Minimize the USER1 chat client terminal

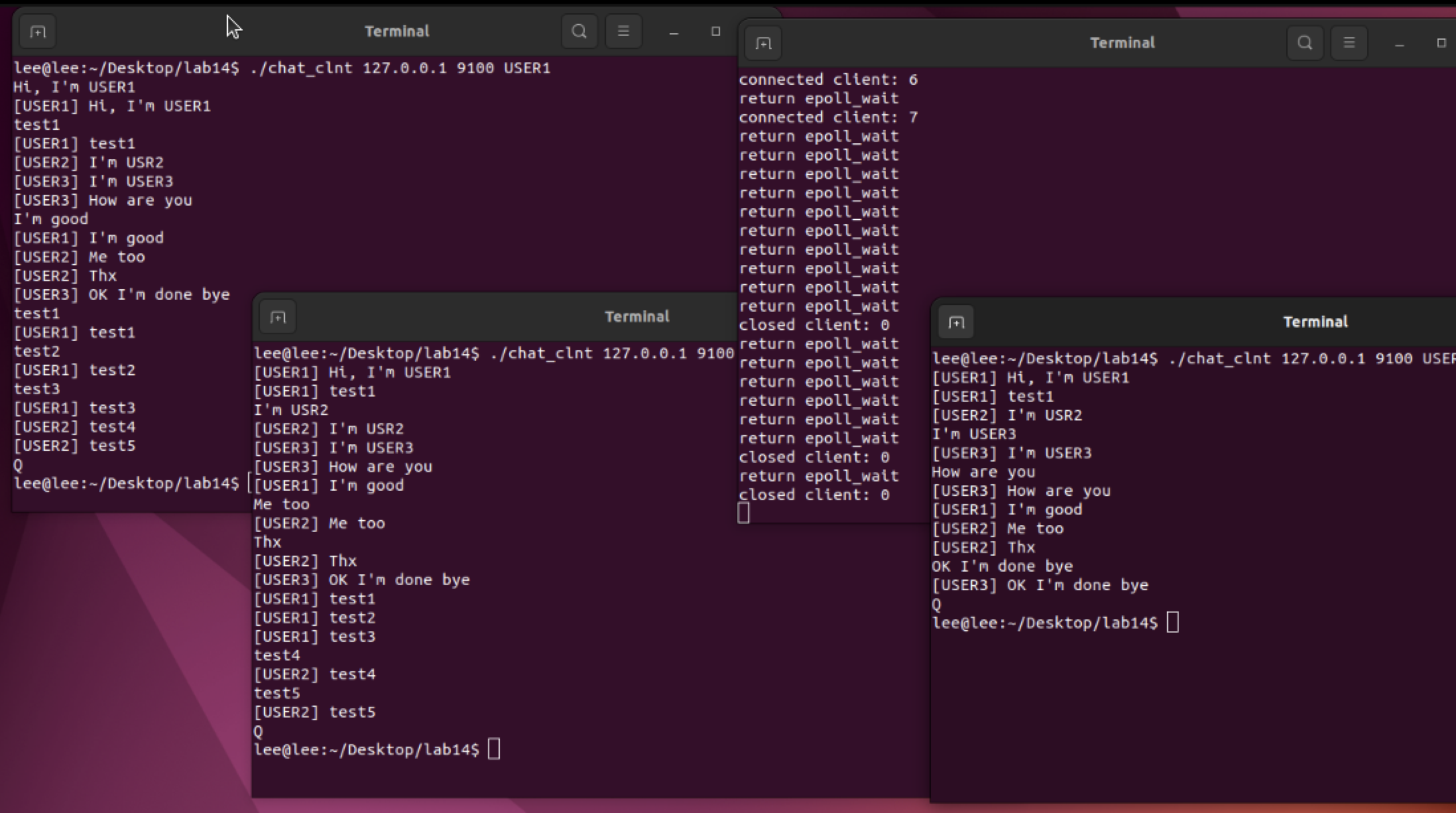(674, 32)
